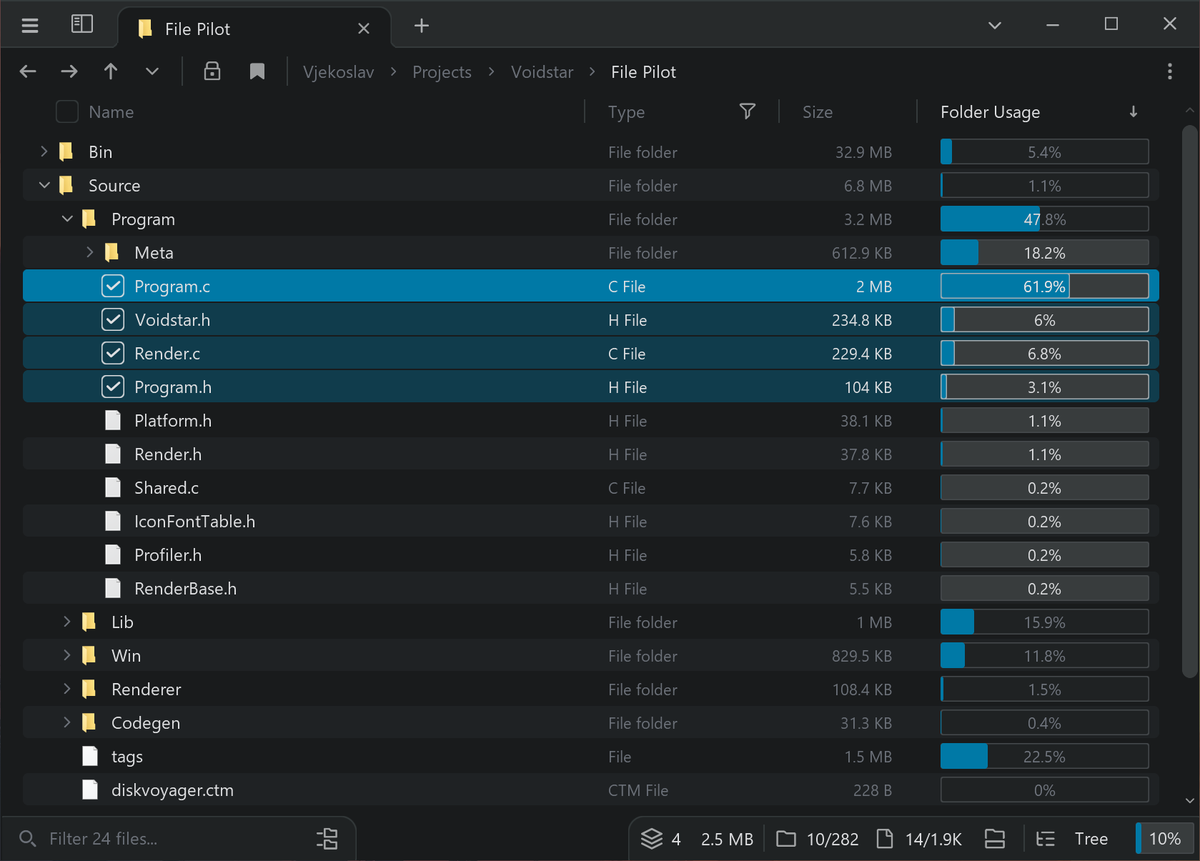Viewport: 1200px width, 861px height.
Task: Go up one folder level arrow
Action: pyautogui.click(x=111, y=71)
